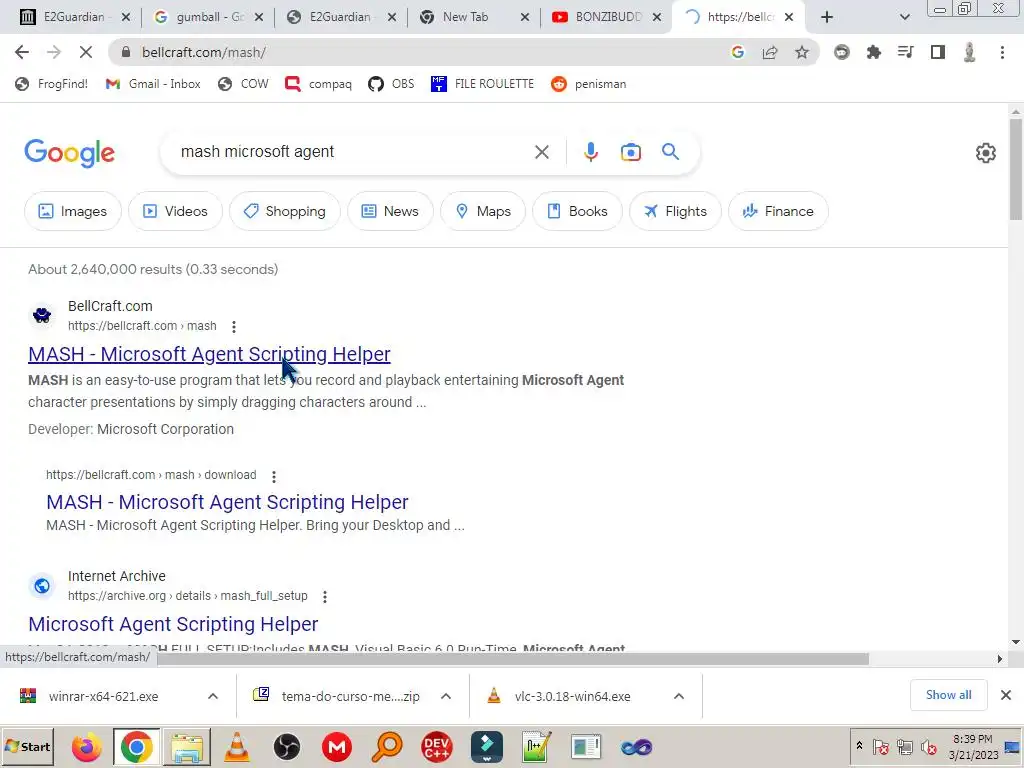Switch to the first E2Guardian tab
This screenshot has width=1024, height=768.
tap(74, 17)
